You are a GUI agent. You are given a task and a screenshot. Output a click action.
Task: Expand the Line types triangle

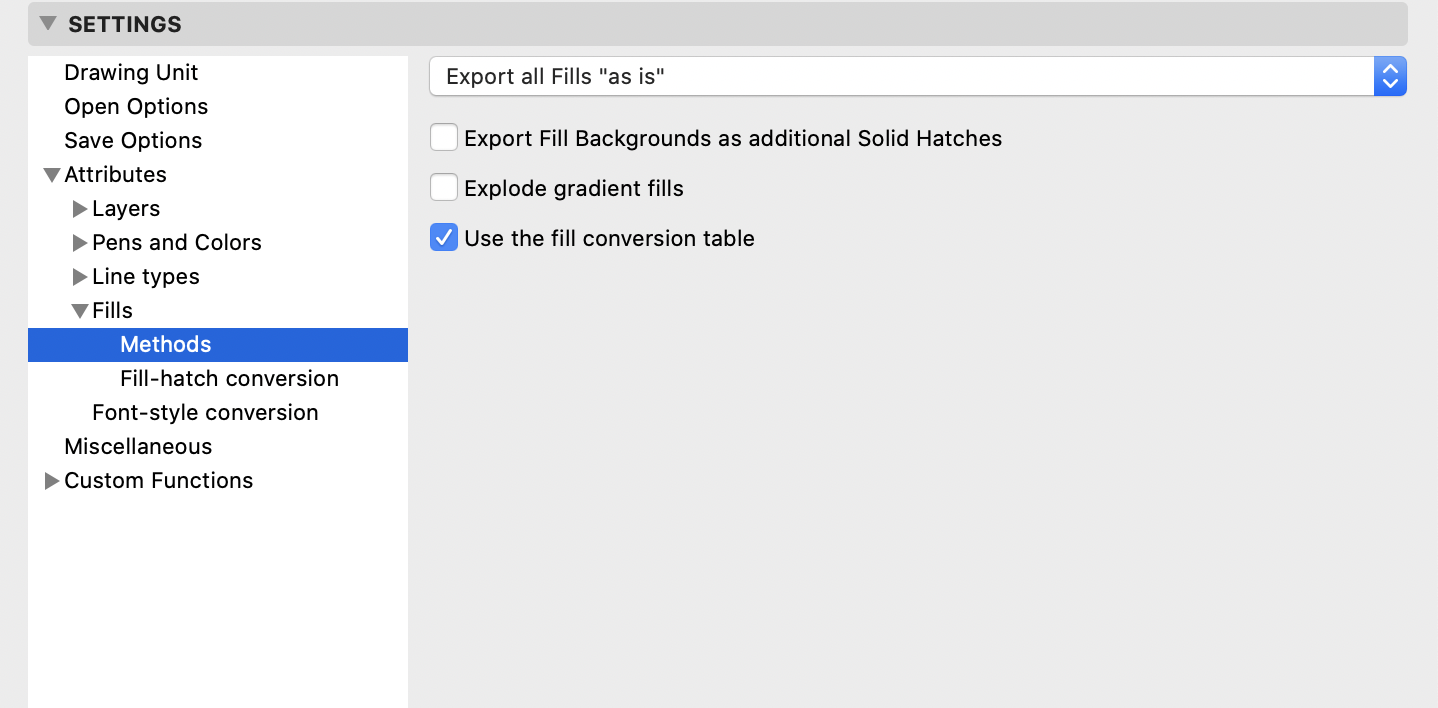pos(80,277)
